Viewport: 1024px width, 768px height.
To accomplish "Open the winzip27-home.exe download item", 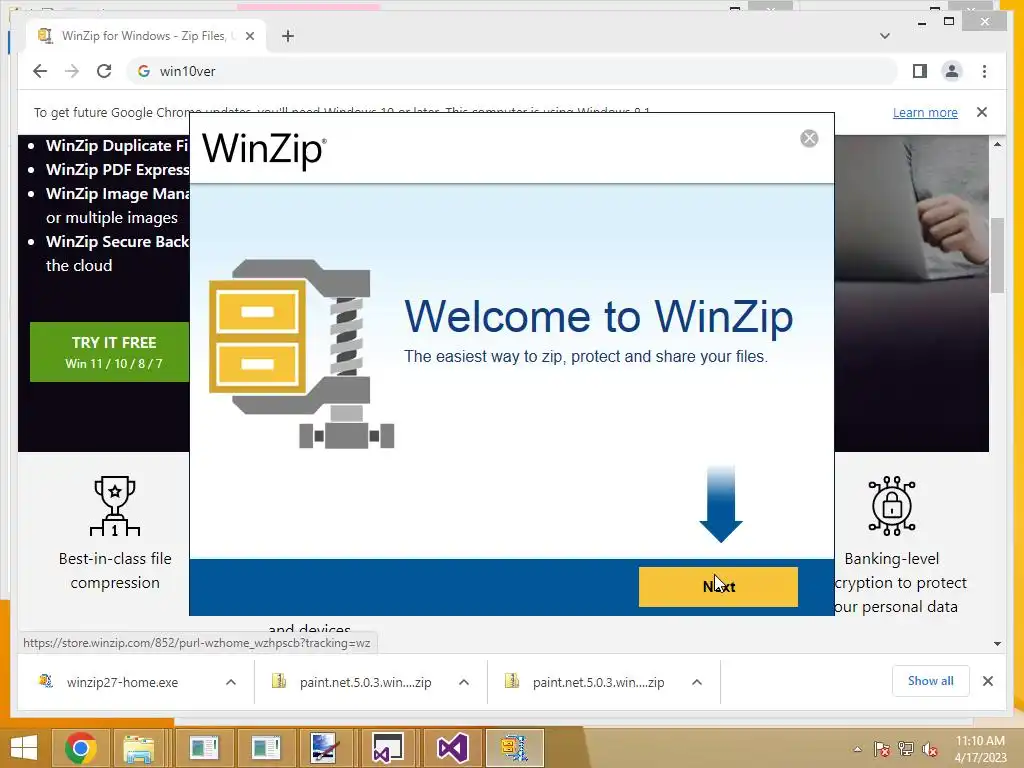I will (x=121, y=682).
